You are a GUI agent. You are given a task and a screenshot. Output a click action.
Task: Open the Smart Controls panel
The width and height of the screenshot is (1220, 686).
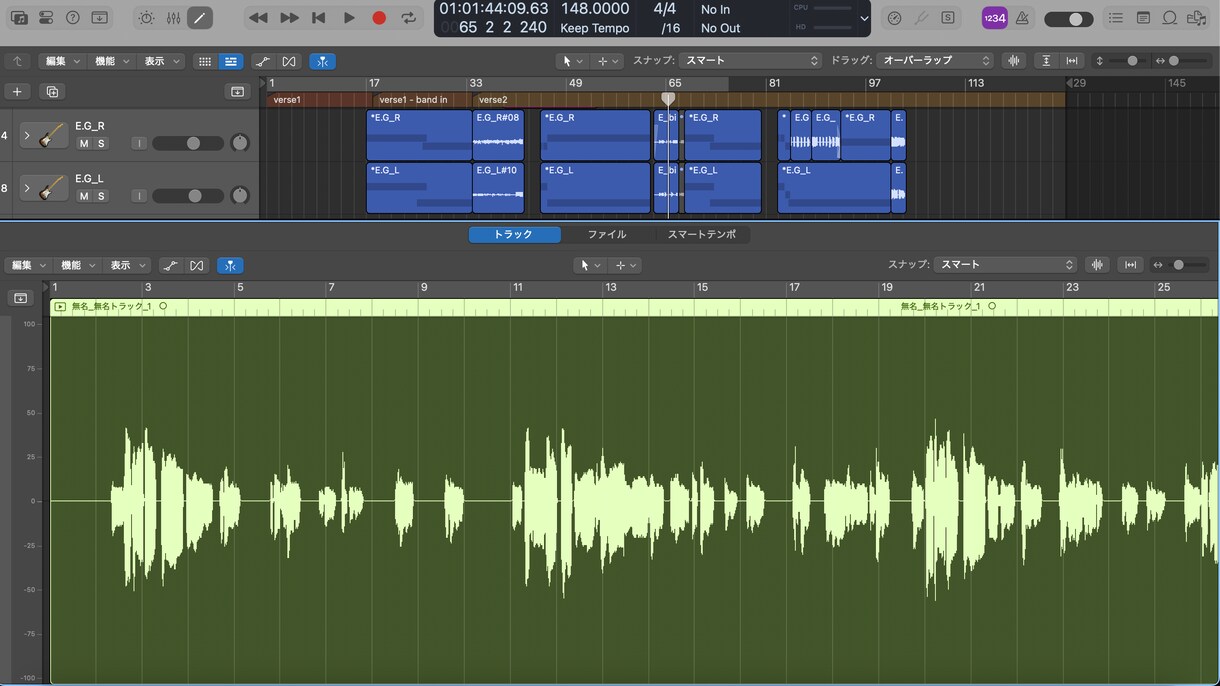pyautogui.click(x=147, y=18)
